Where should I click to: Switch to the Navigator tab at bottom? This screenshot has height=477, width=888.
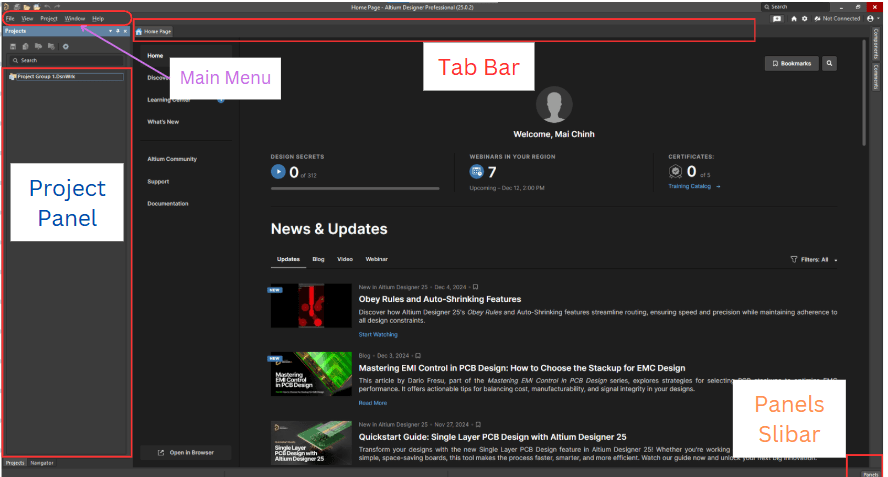(x=42, y=463)
